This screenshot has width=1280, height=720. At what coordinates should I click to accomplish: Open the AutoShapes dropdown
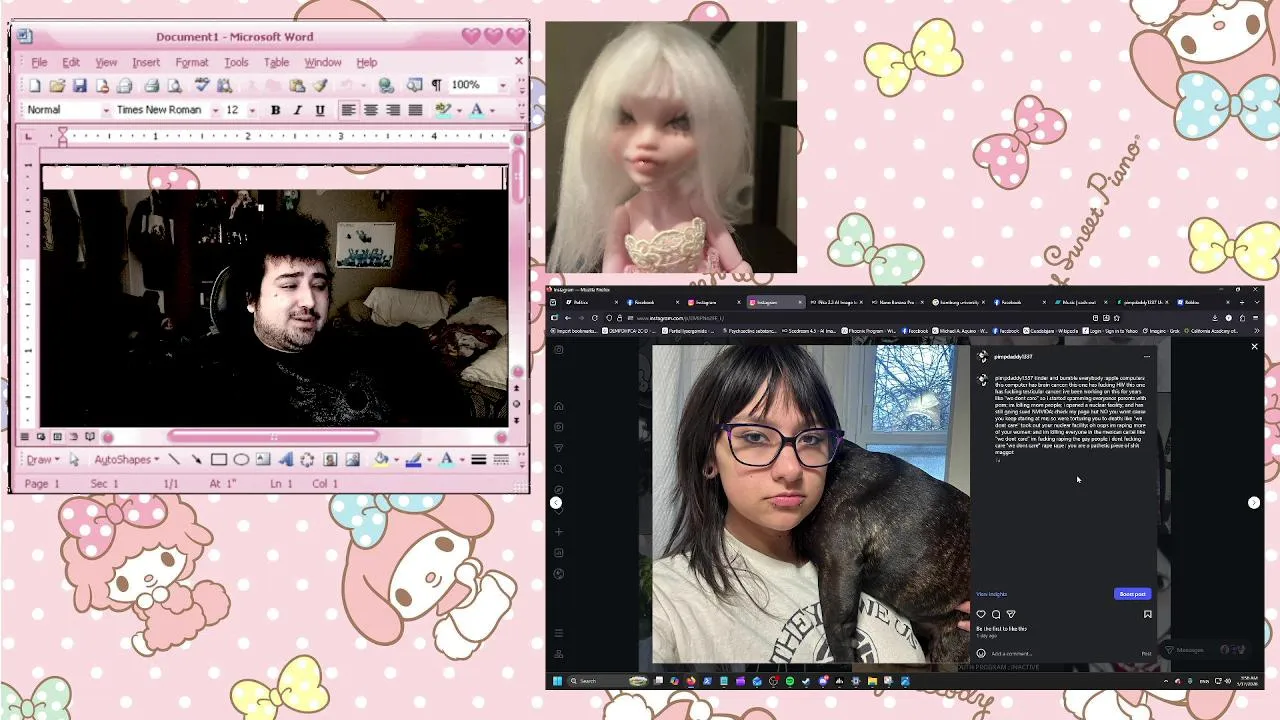tap(127, 460)
